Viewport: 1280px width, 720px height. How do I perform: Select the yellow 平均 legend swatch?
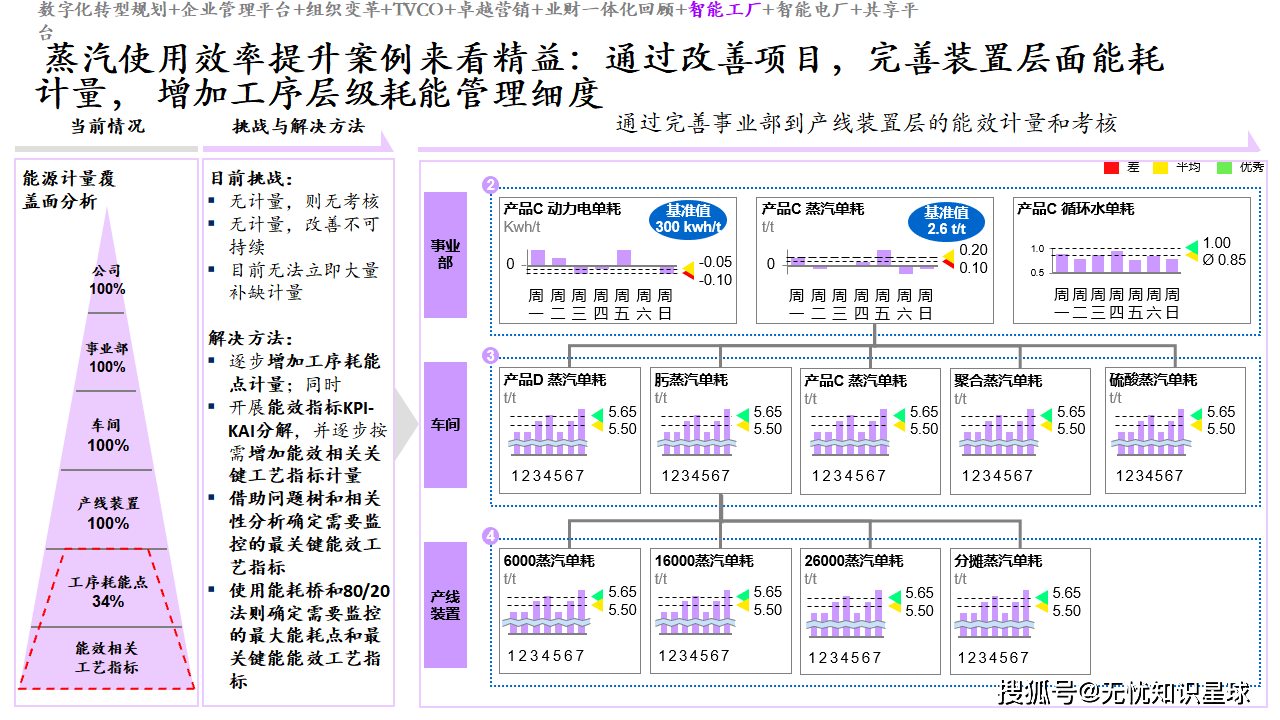1161,167
